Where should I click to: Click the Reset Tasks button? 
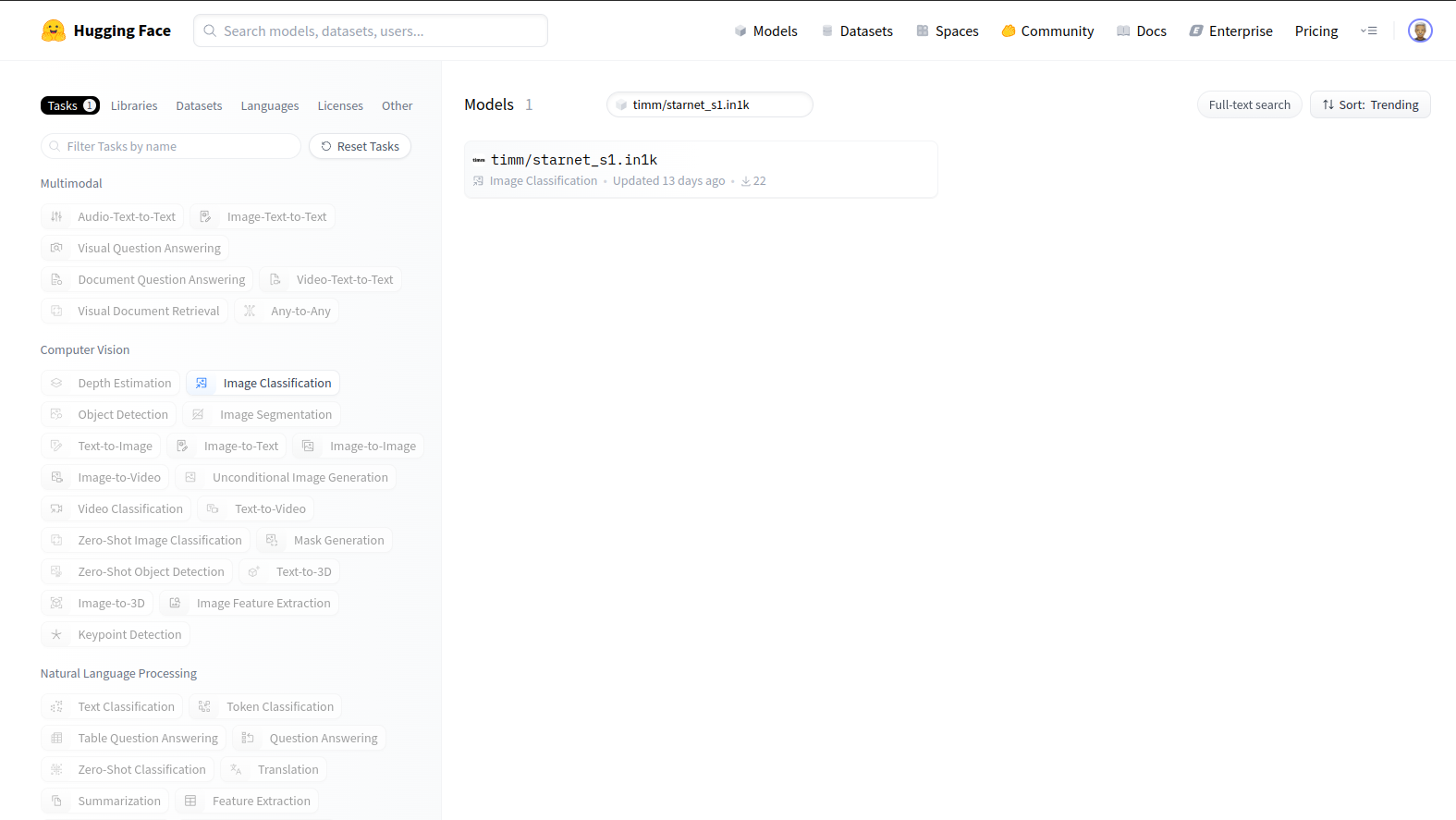(360, 146)
